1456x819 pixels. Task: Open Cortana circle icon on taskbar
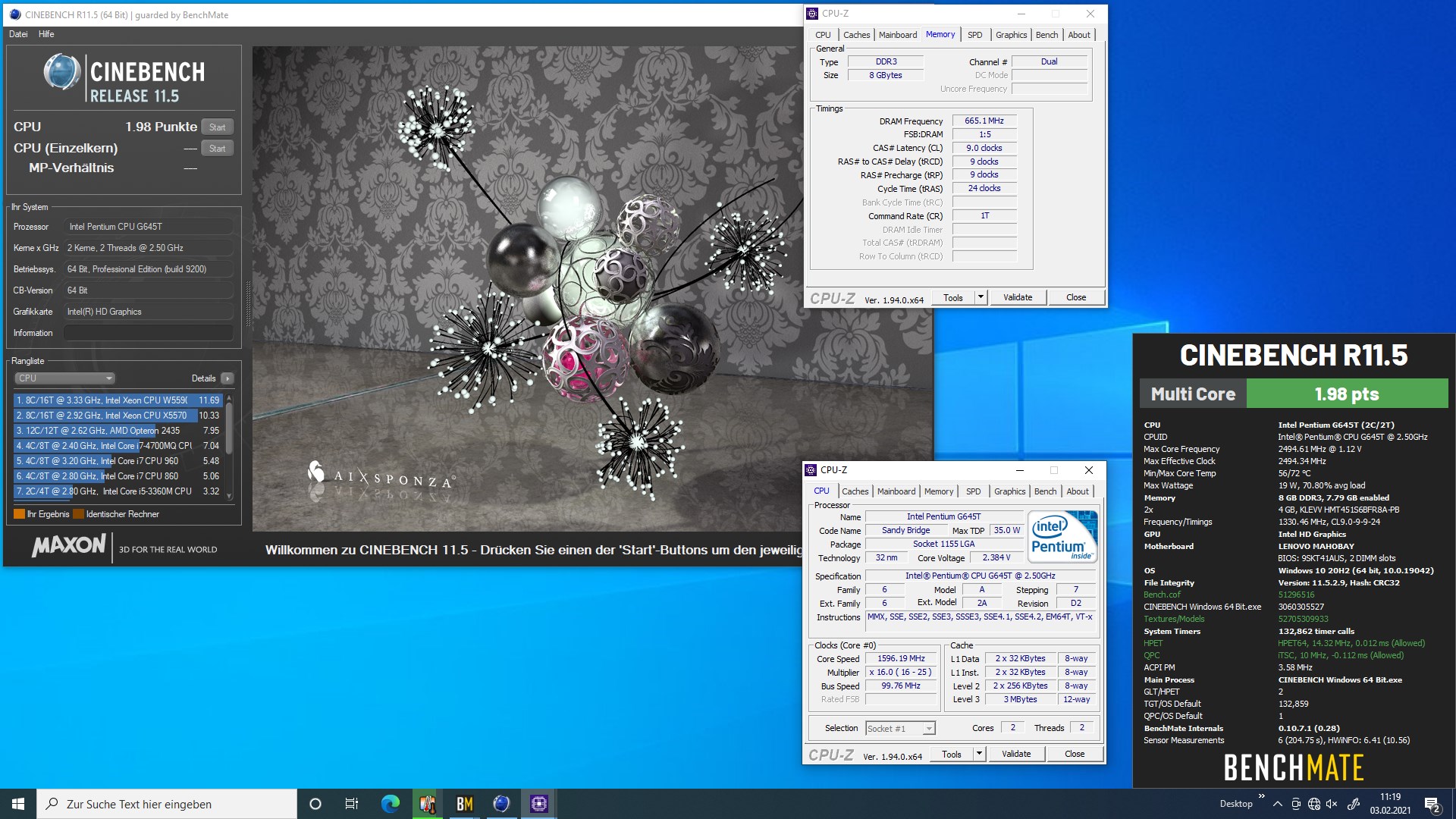315,804
